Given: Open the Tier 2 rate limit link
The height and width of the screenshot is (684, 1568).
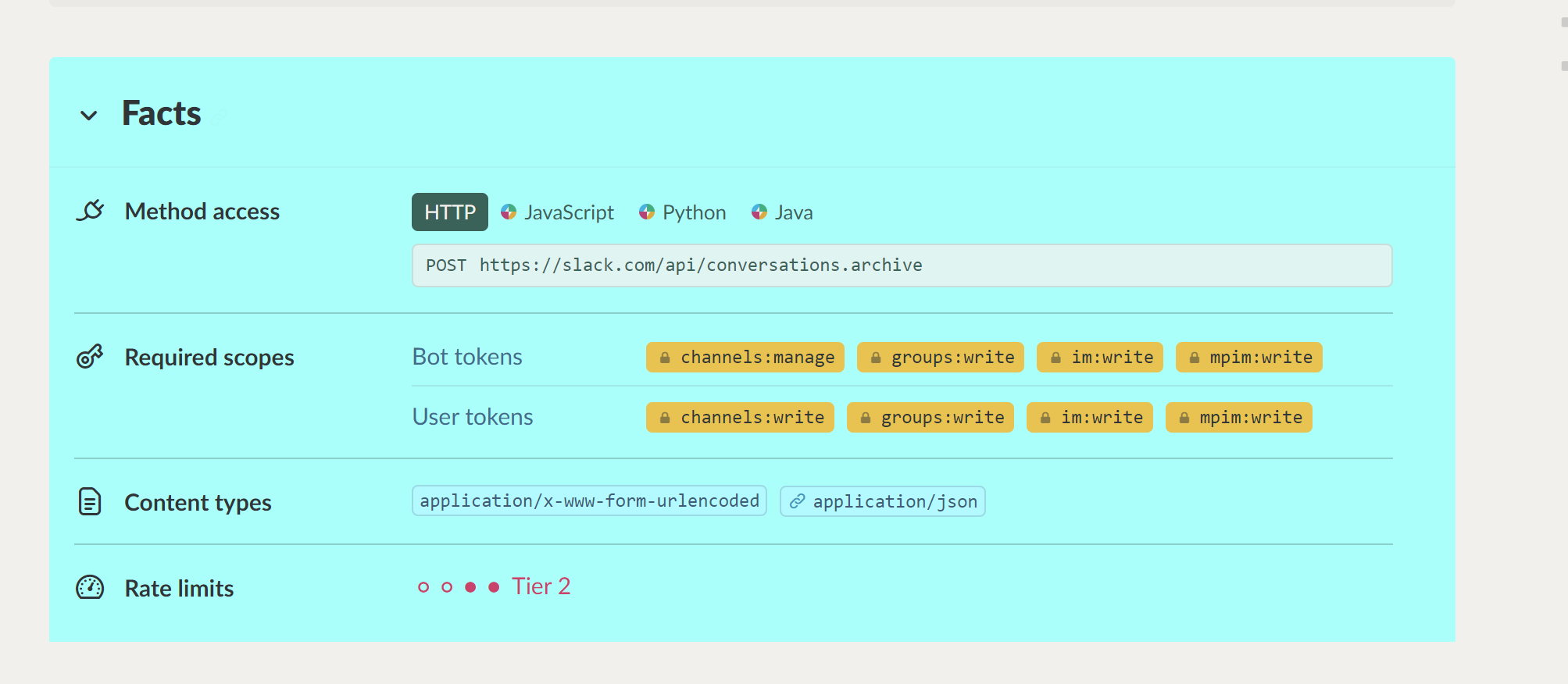Looking at the screenshot, I should (x=541, y=586).
